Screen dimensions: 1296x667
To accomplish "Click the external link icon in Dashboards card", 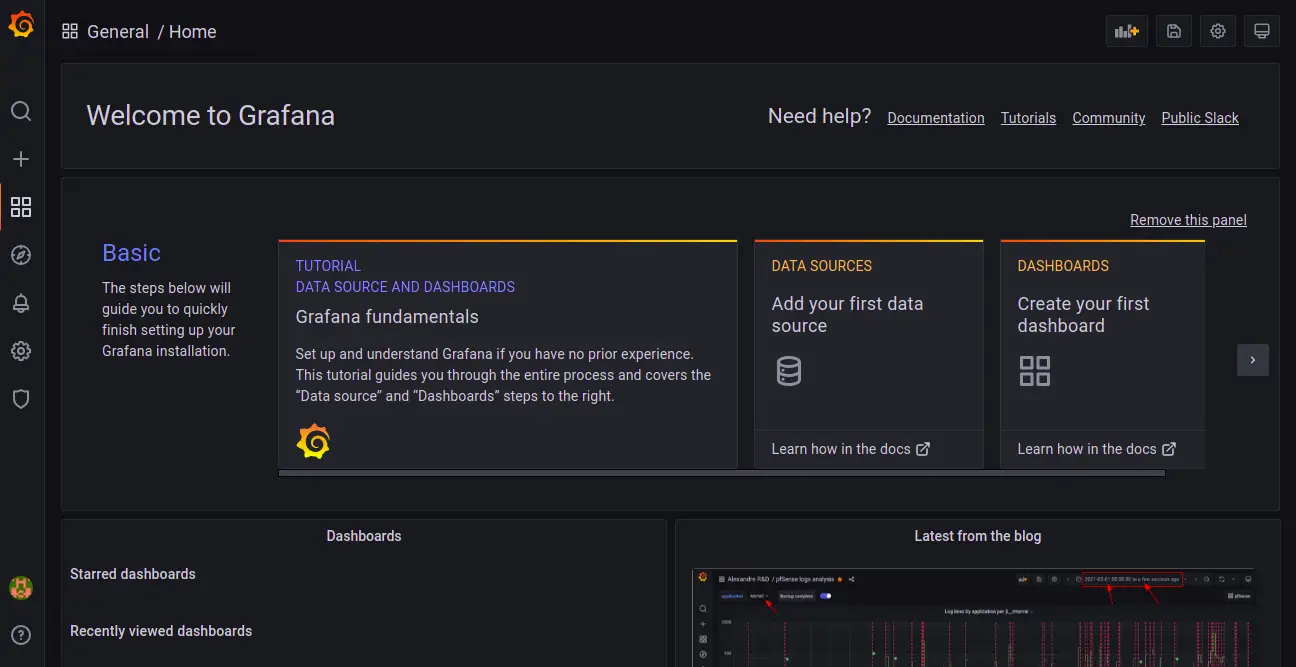I will 1169,449.
